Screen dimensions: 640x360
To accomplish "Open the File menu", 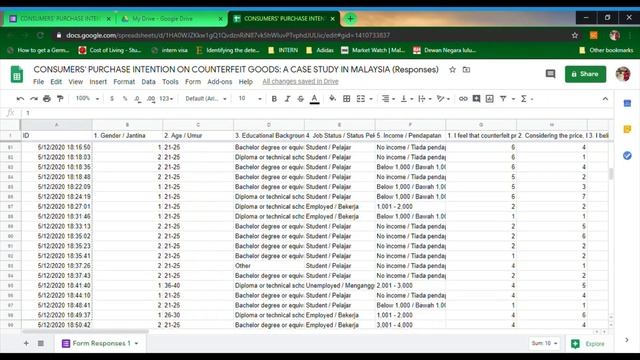I will (x=38, y=82).
